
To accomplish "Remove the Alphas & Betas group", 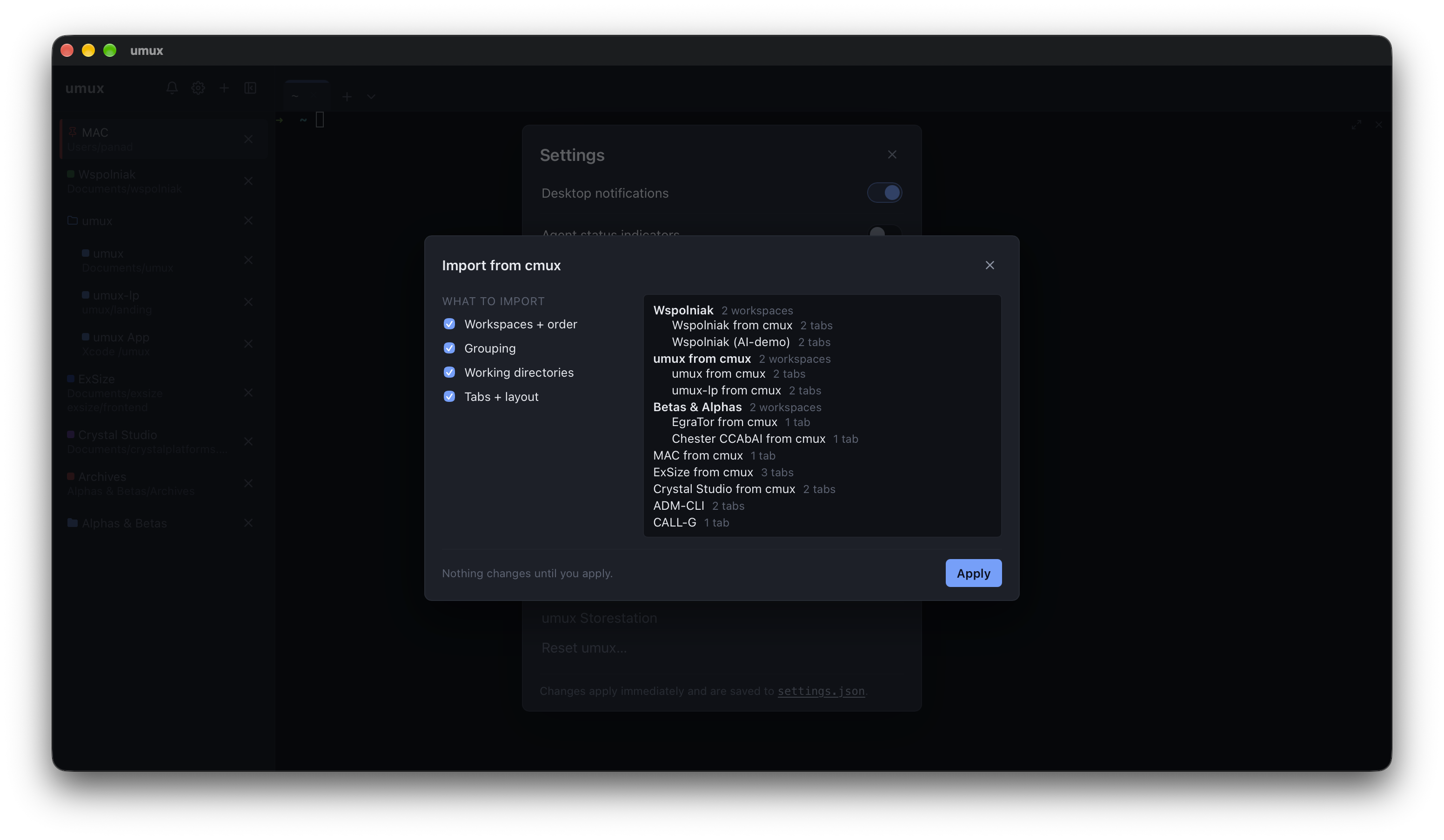I will click(x=248, y=523).
